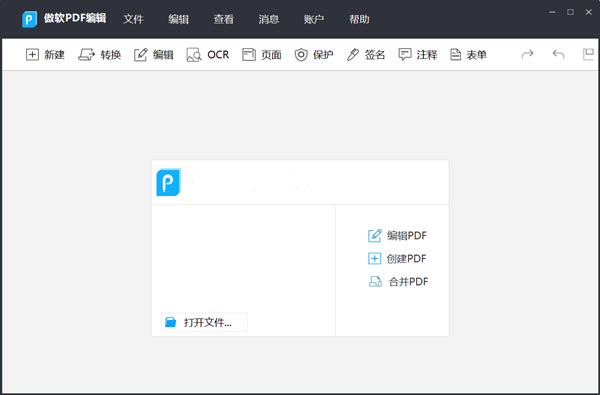The height and width of the screenshot is (395, 600).
Task: Click the 新建 plus icon in toolbar
Action: pyautogui.click(x=32, y=55)
